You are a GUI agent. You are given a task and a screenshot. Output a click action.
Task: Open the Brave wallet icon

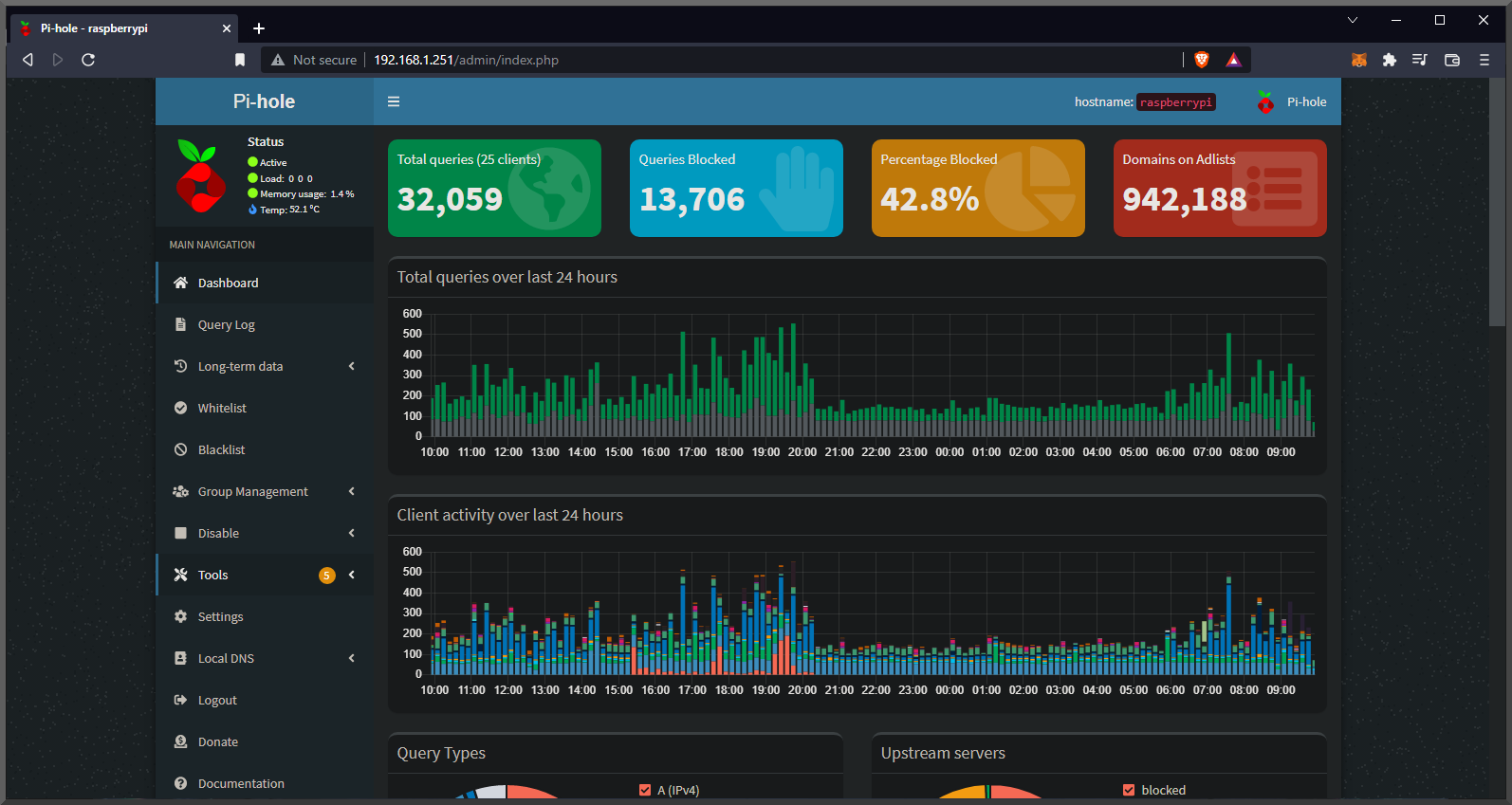pyautogui.click(x=1451, y=60)
